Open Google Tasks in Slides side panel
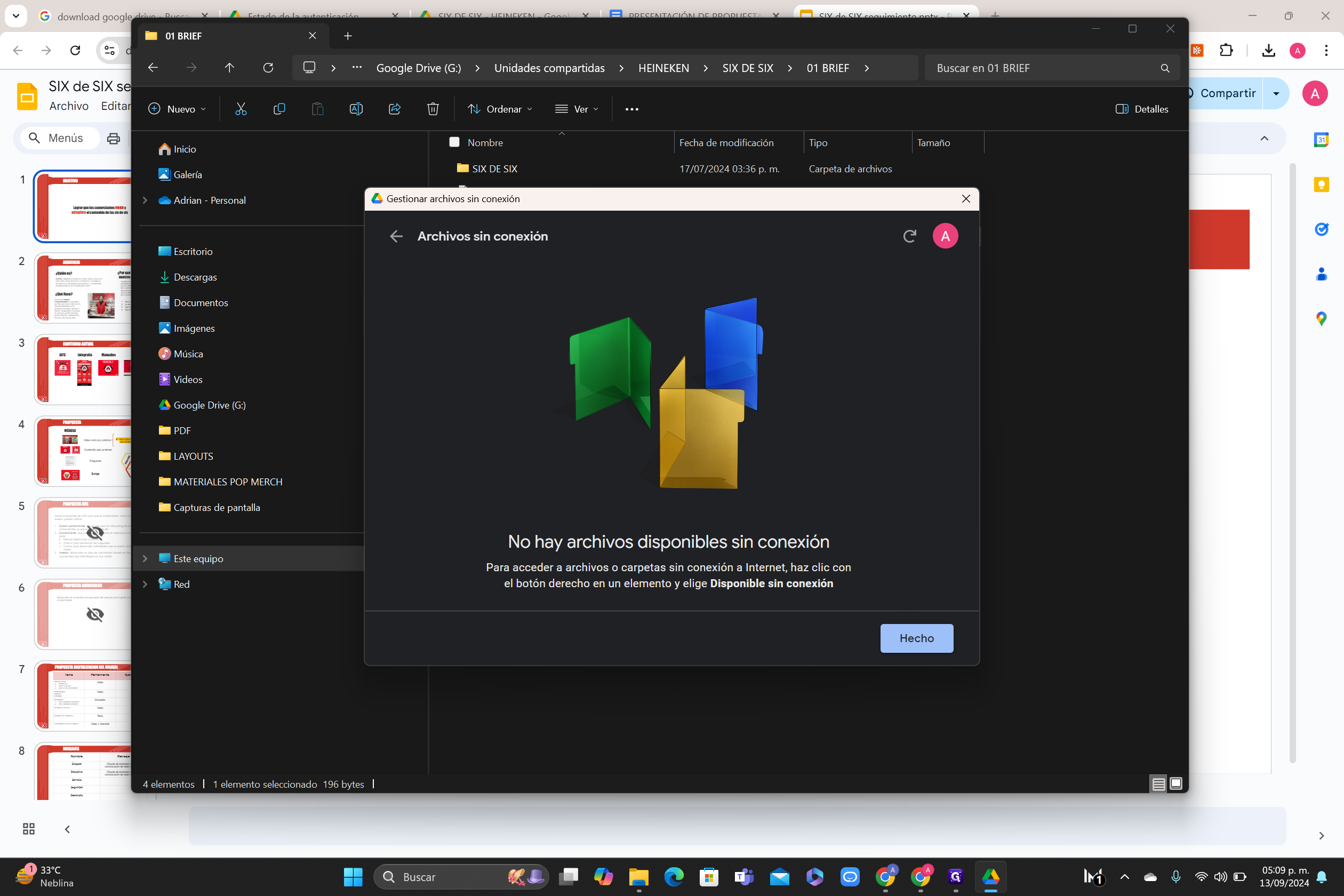1344x896 pixels. (1321, 229)
